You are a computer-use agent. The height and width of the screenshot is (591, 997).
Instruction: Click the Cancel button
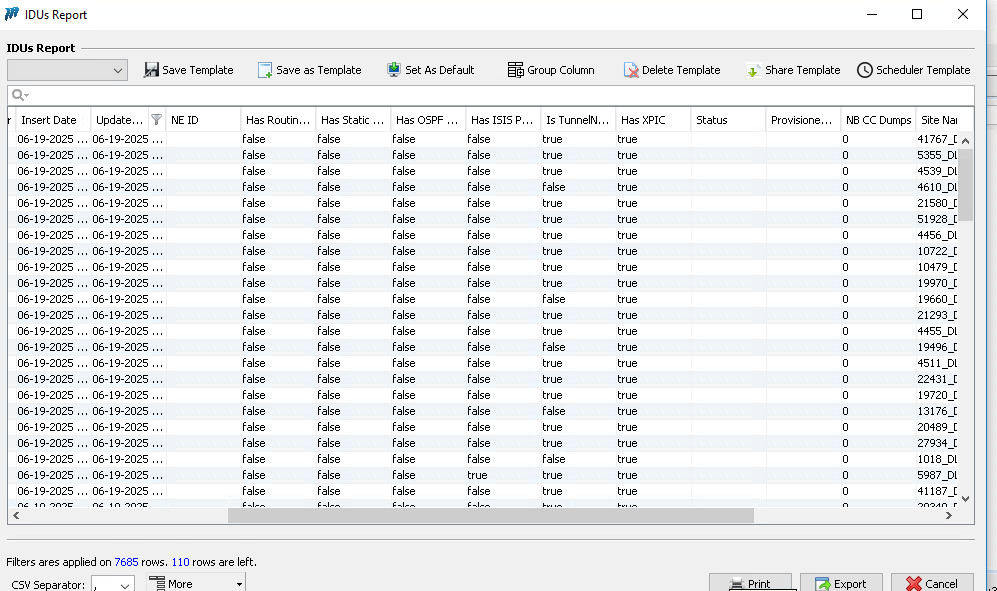pos(932,584)
